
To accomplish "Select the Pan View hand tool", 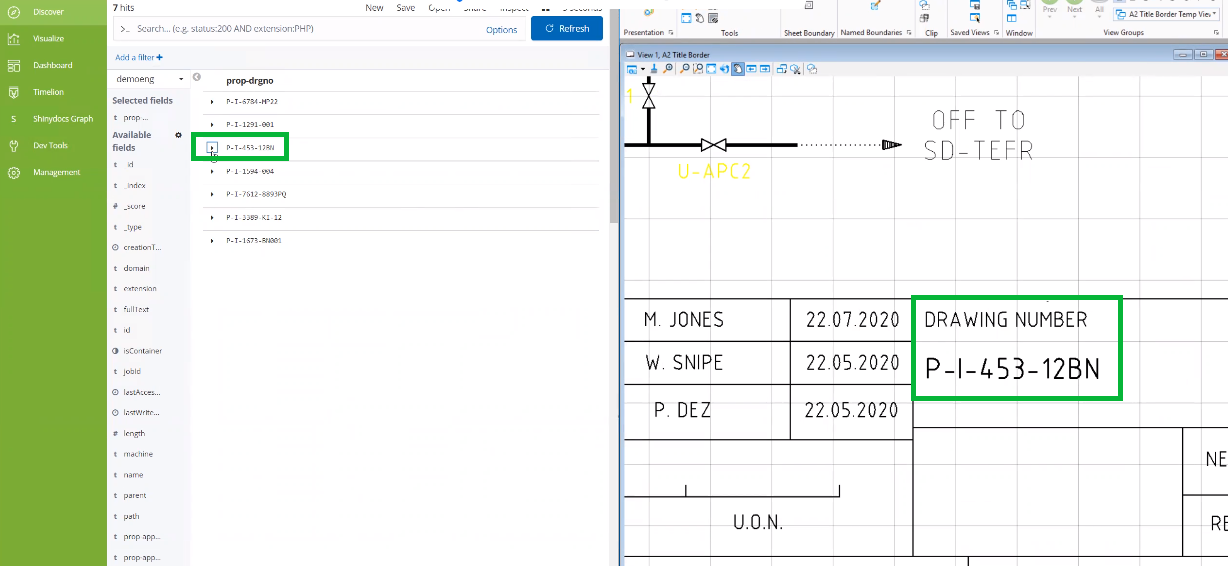I will 738,69.
